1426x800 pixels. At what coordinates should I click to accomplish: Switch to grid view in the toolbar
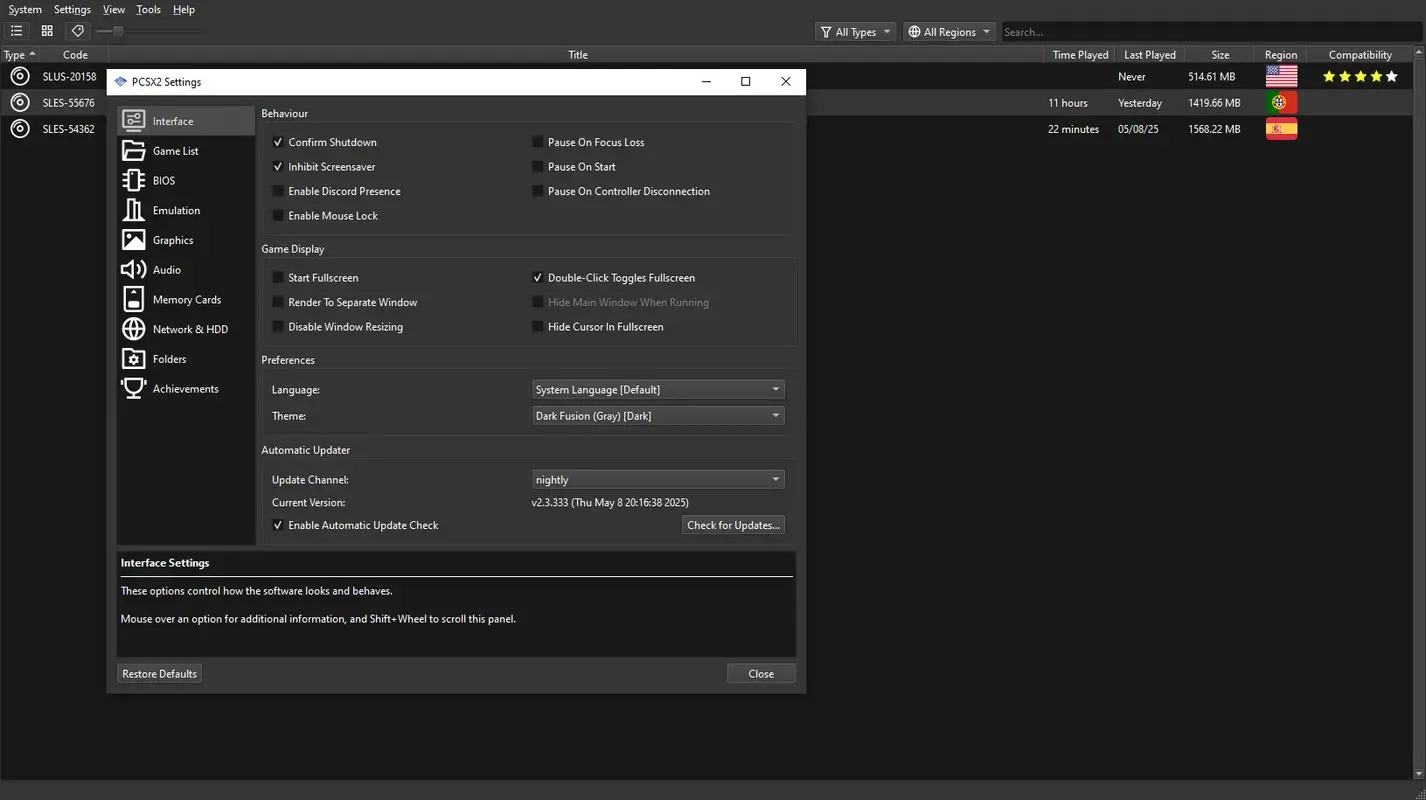tap(46, 30)
